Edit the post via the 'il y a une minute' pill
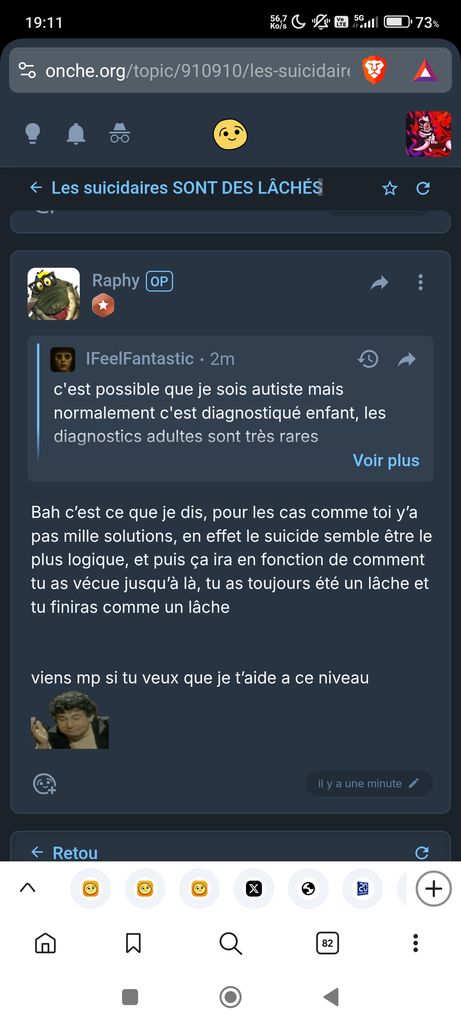Image resolution: width=461 pixels, height=1024 pixels. pyautogui.click(x=368, y=784)
